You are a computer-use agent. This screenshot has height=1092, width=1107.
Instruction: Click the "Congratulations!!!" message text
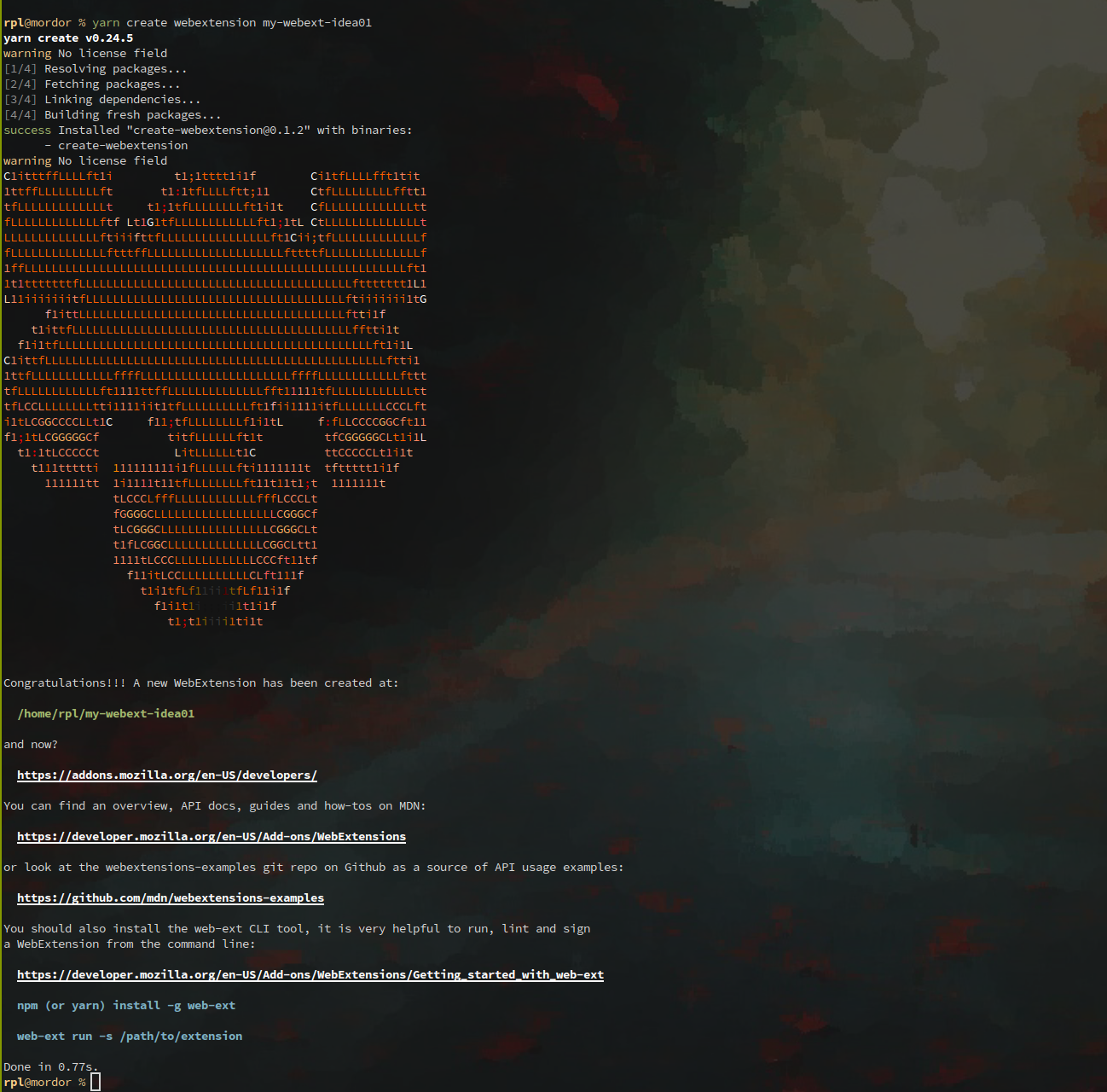click(64, 683)
